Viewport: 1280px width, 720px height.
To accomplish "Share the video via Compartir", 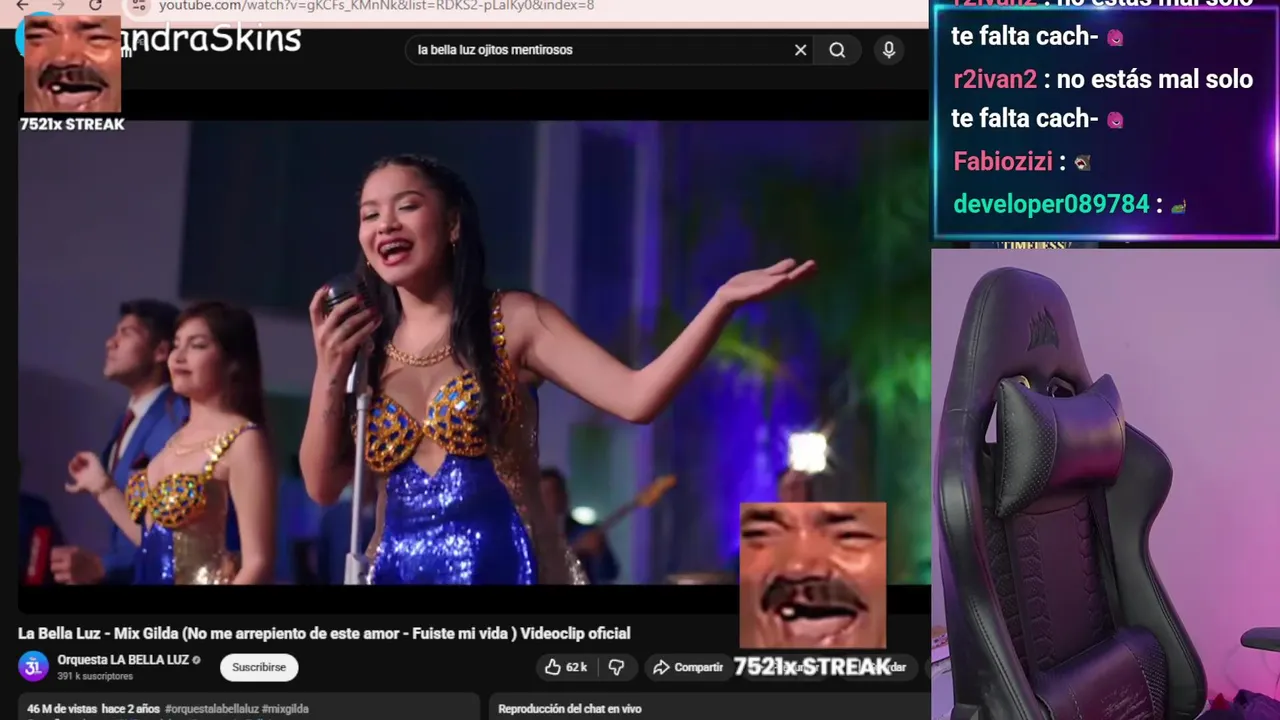I will coord(688,667).
